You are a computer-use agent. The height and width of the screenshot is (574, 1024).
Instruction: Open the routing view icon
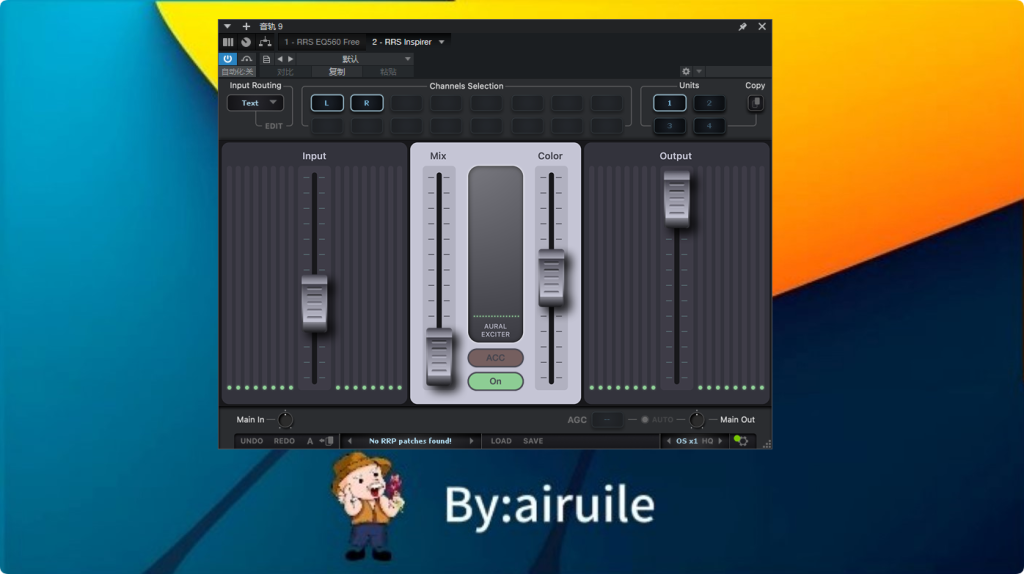(264, 42)
